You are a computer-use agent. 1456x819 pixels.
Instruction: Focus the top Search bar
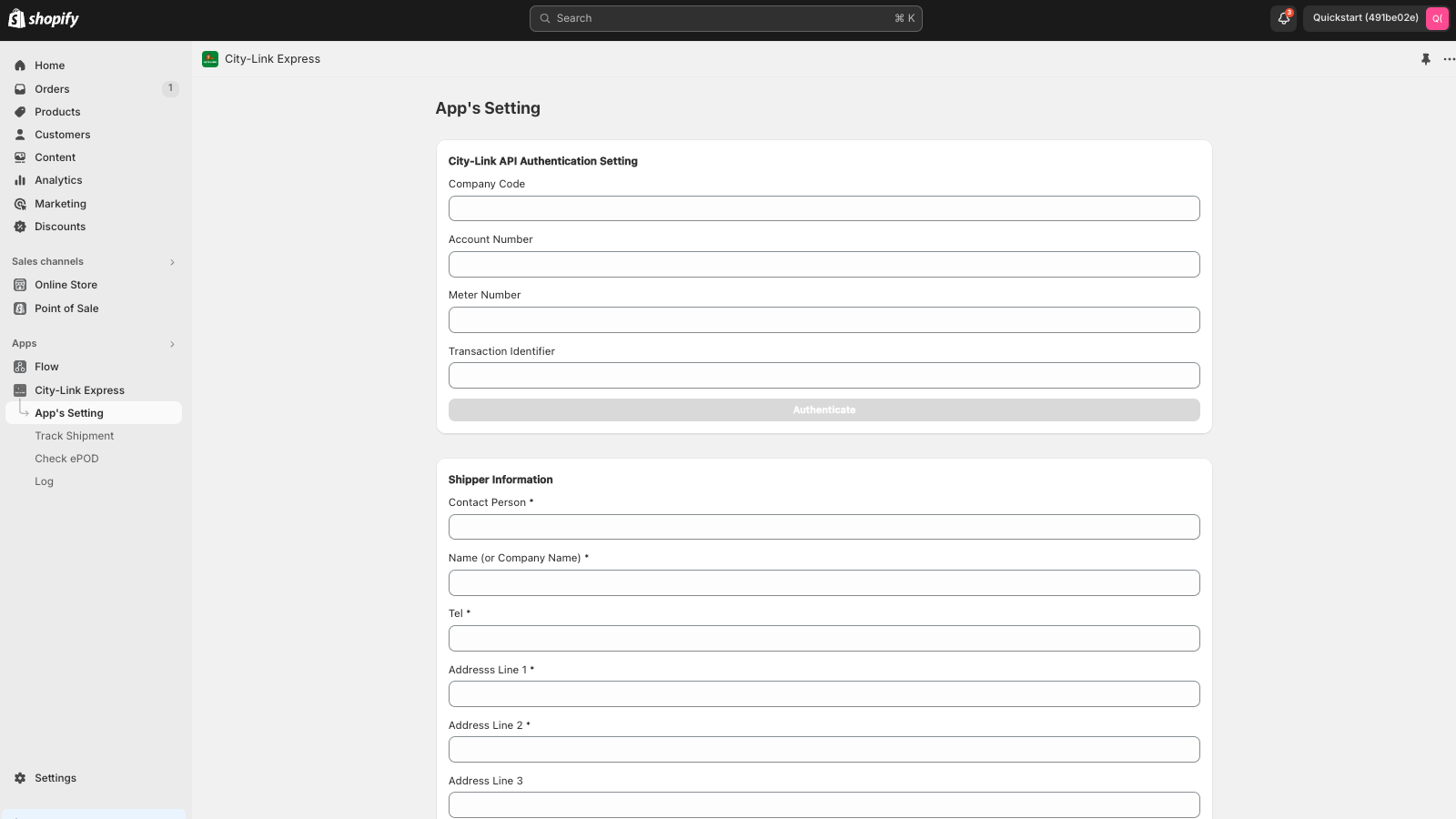[x=725, y=18]
